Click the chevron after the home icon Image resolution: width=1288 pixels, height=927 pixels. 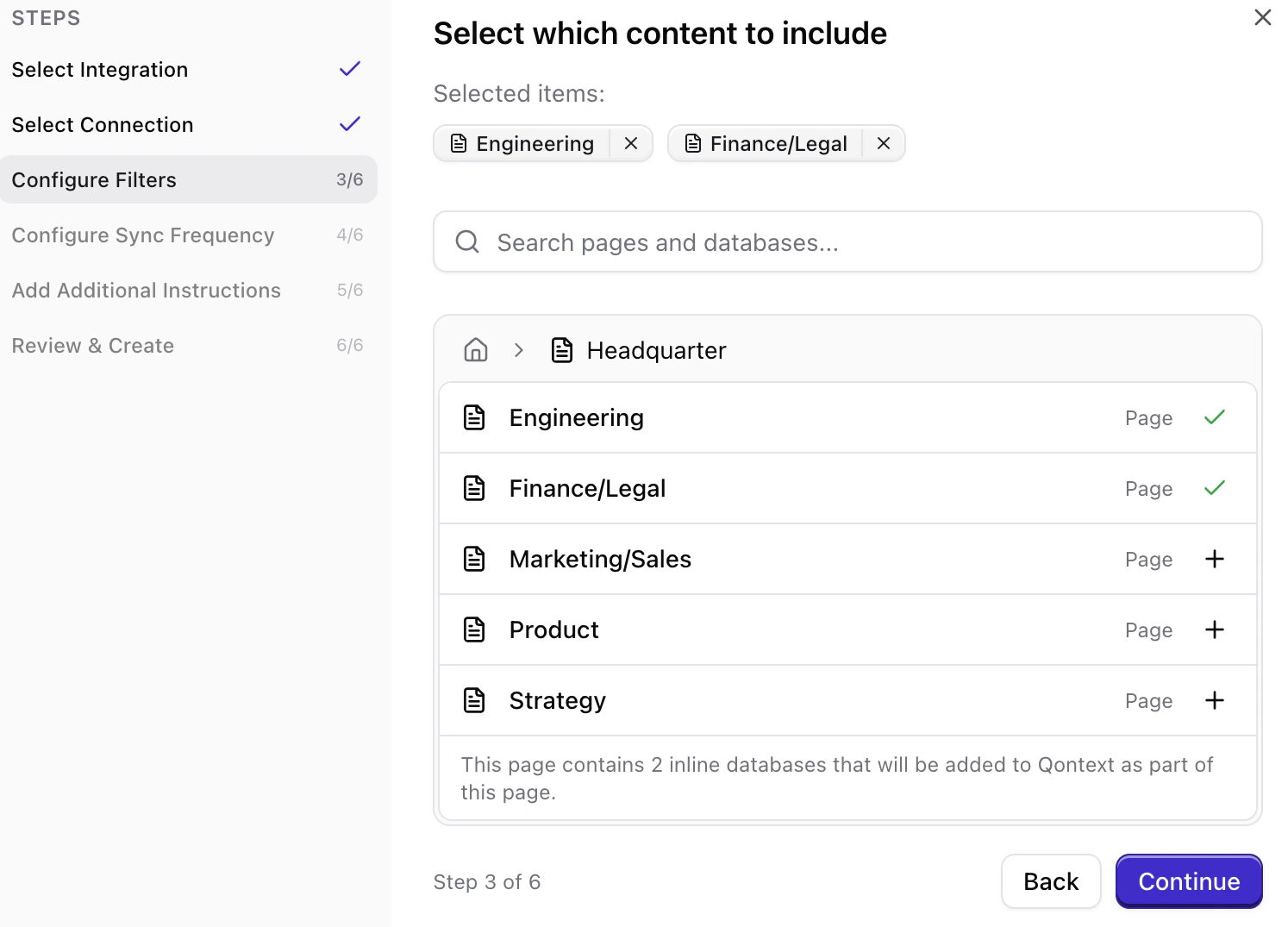(x=518, y=350)
